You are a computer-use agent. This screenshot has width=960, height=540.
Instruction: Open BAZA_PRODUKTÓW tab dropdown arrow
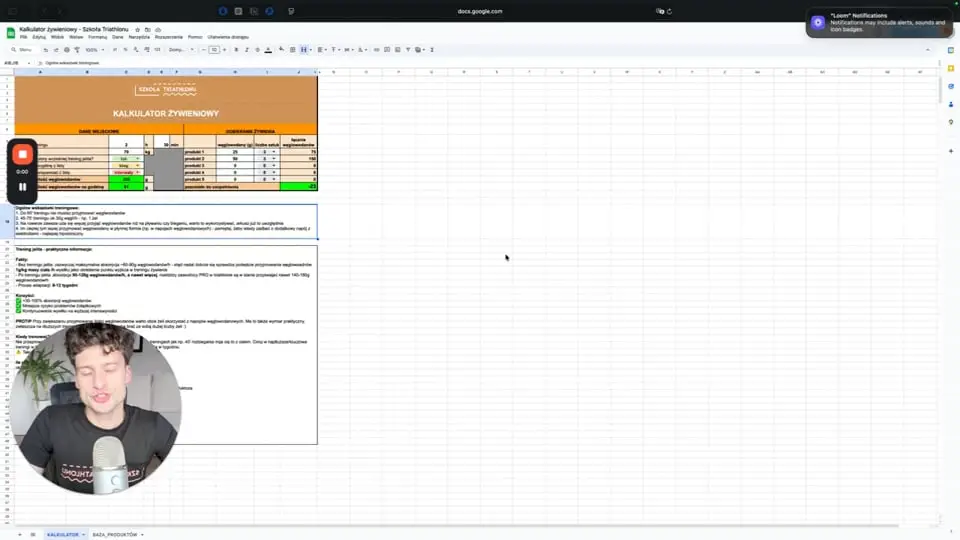[142, 534]
